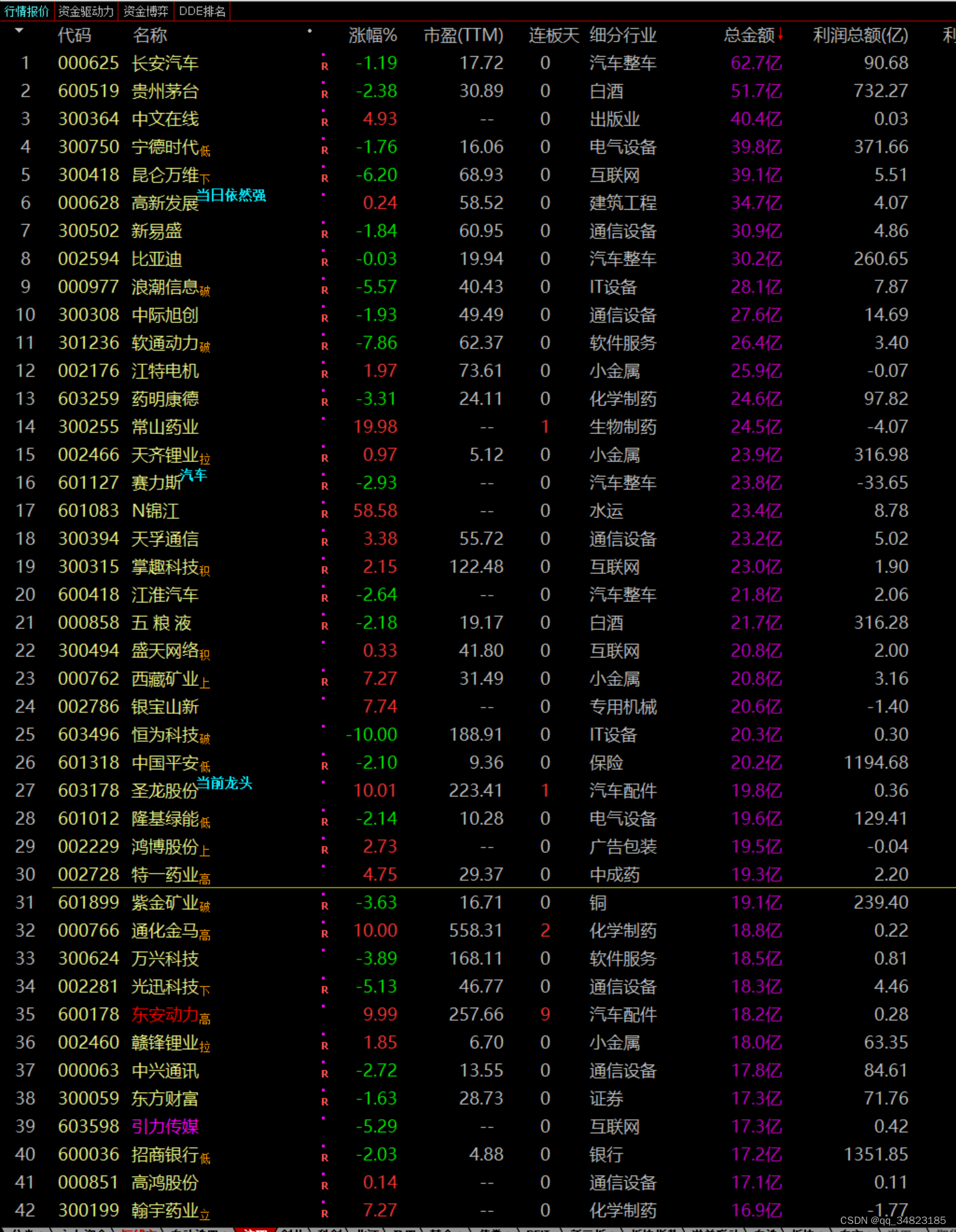
Task: Click 涨幅 value 58.58 for N锦江
Action: (x=375, y=511)
